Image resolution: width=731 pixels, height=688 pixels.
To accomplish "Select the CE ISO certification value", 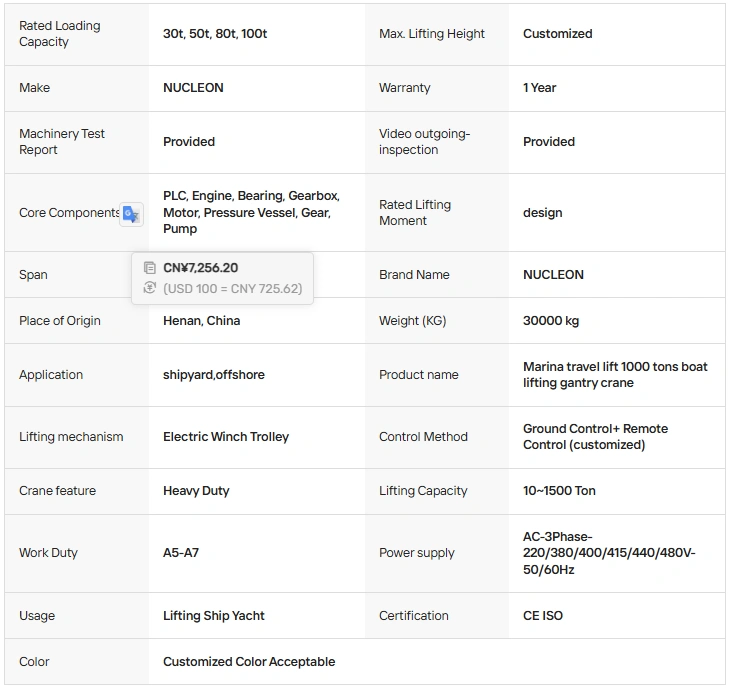I will [x=543, y=616].
